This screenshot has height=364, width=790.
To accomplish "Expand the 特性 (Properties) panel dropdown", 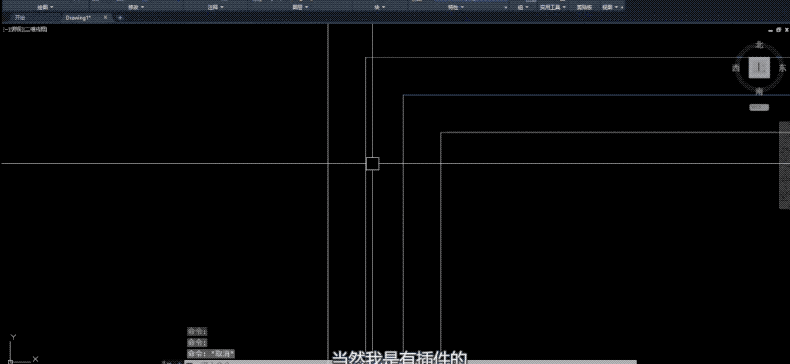I will [456, 7].
